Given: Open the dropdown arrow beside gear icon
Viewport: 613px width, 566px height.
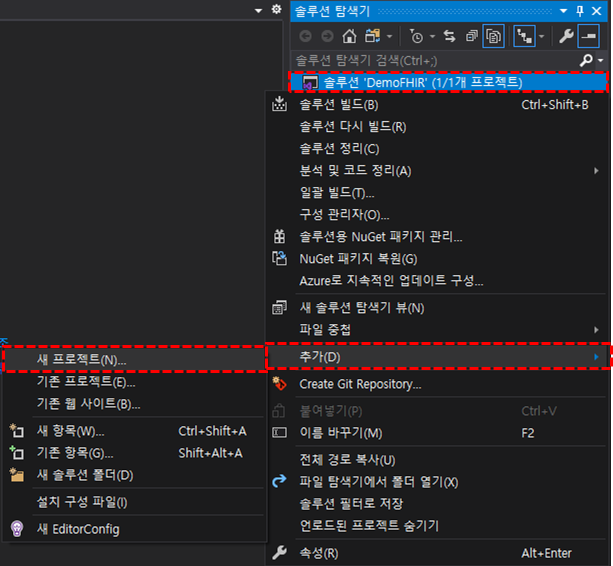Looking at the screenshot, I should click(x=258, y=11).
